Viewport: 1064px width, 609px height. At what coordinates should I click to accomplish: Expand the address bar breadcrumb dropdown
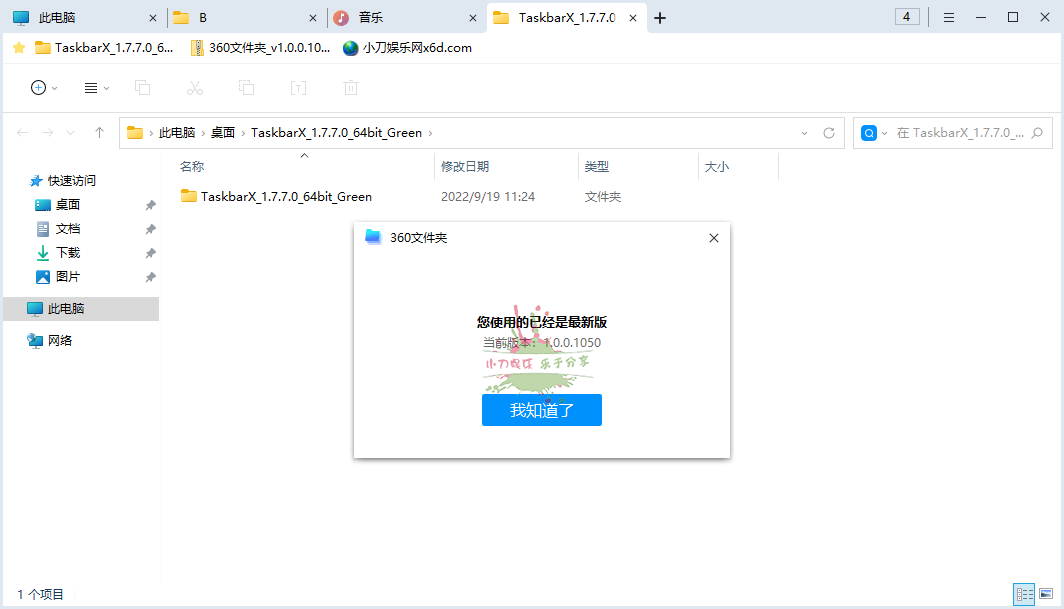(805, 132)
